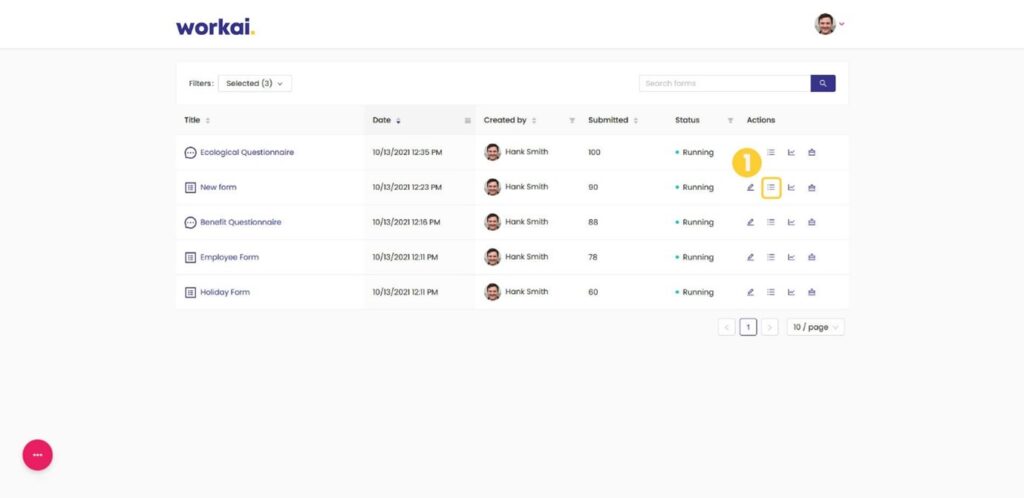
Task: Edit the Employee Form
Action: (x=750, y=257)
